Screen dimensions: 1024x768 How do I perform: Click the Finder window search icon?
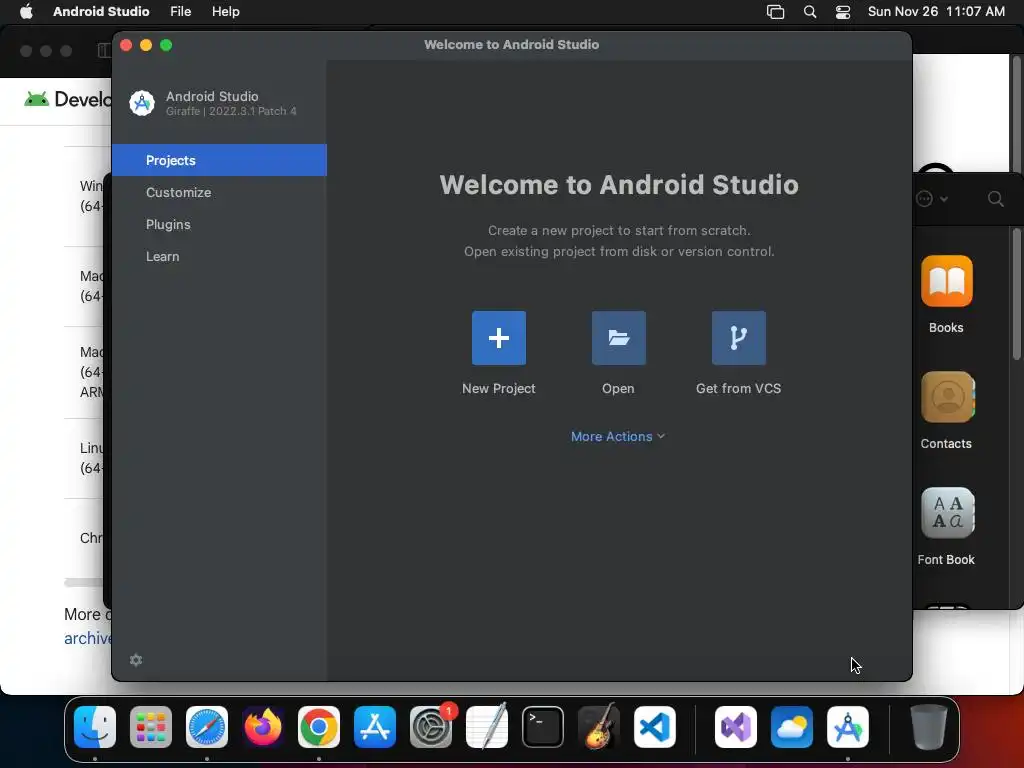coord(995,199)
